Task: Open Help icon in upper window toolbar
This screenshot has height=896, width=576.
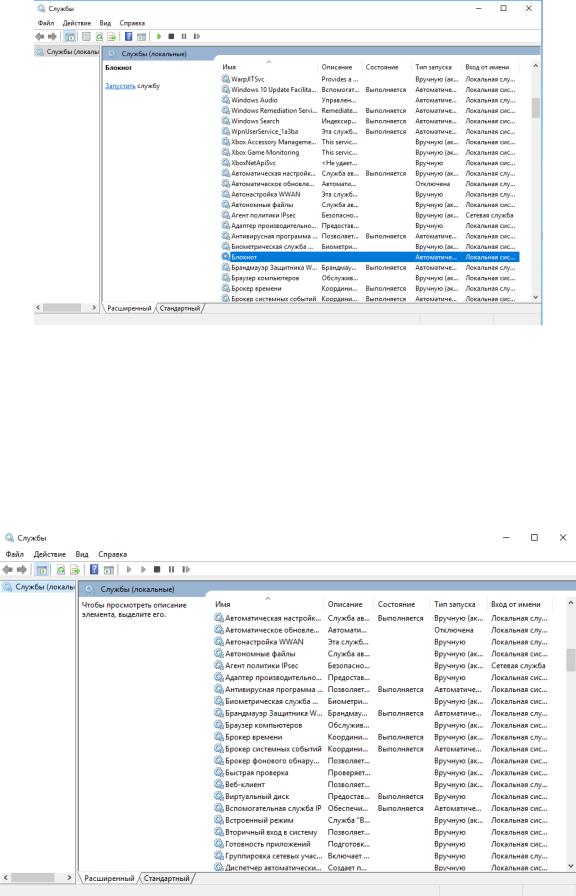Action: (x=129, y=37)
